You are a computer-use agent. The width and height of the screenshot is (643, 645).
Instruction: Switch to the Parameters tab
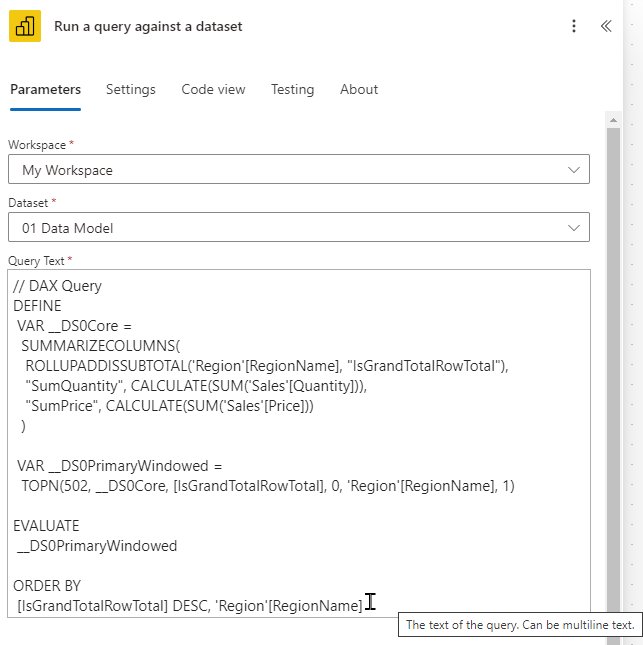tap(45, 89)
